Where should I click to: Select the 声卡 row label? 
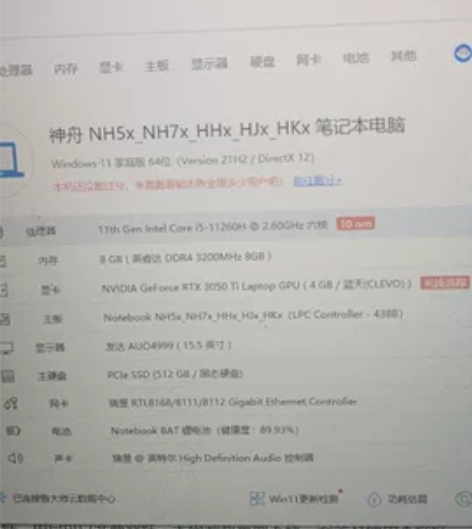(63, 458)
